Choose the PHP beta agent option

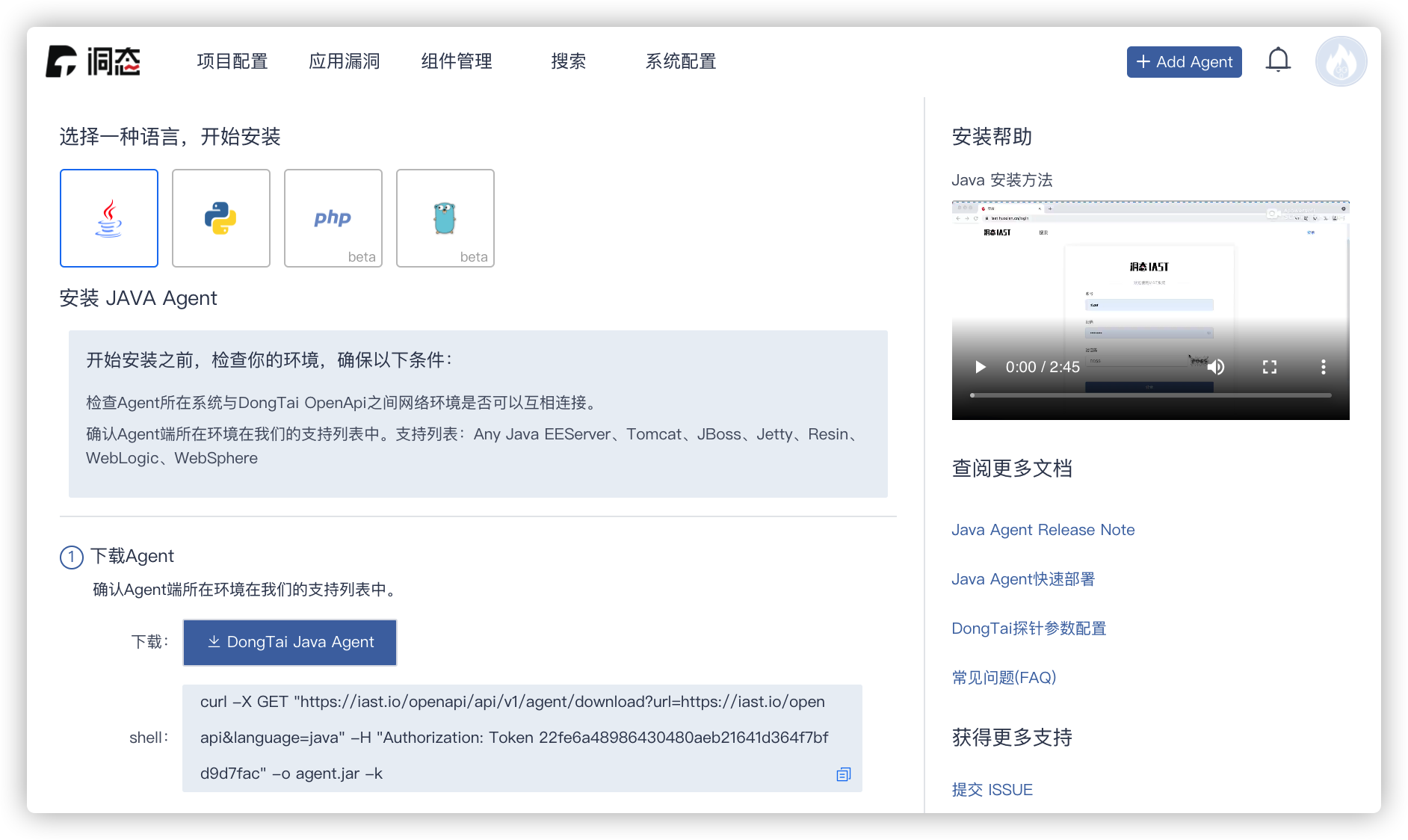333,217
